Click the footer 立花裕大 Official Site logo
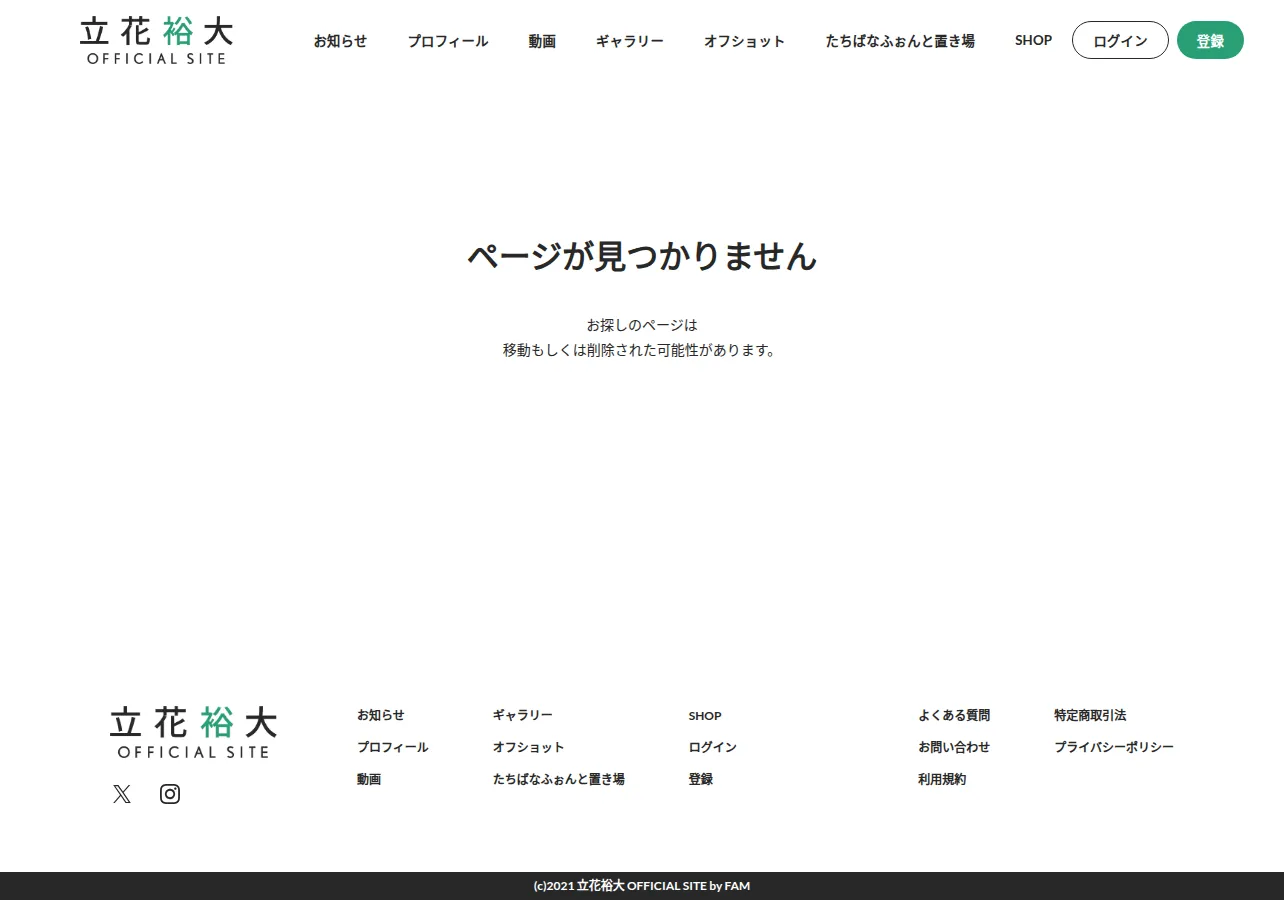Viewport: 1284px width, 900px height. 193,732
